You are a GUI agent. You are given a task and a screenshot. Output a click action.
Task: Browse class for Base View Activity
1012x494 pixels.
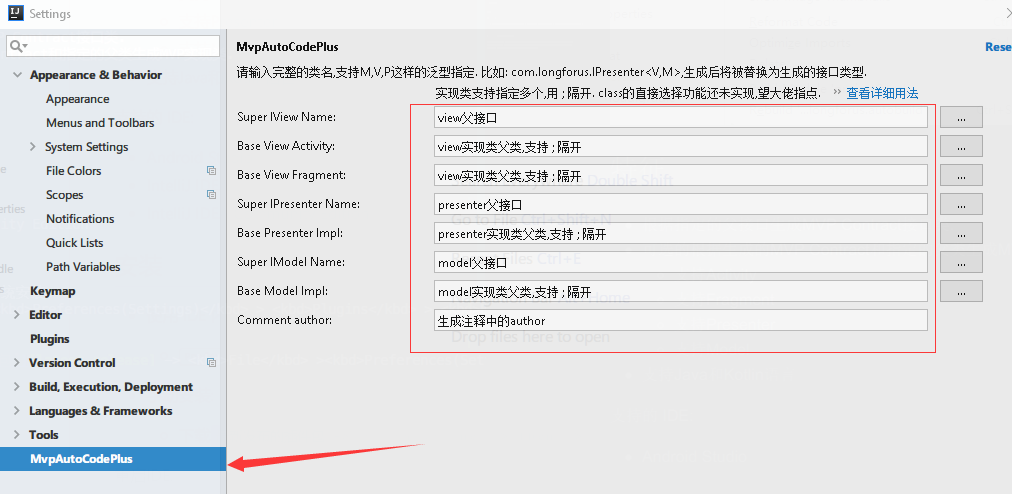pos(961,146)
